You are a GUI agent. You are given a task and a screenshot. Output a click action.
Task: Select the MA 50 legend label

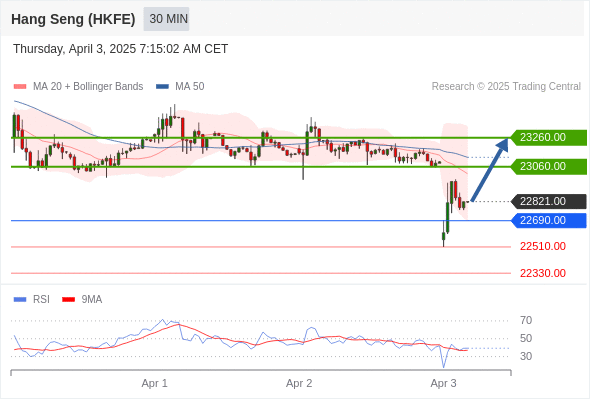190,87
